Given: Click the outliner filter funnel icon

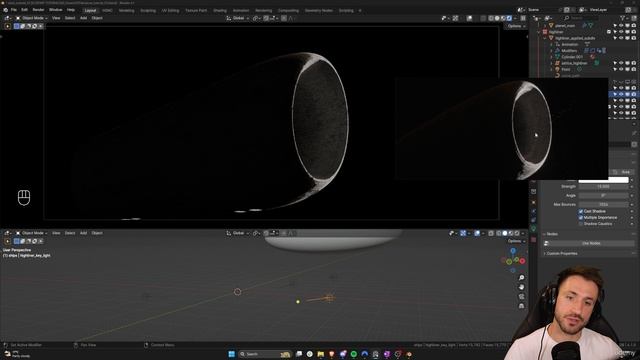Looking at the screenshot, I should pyautogui.click(x=623, y=18).
